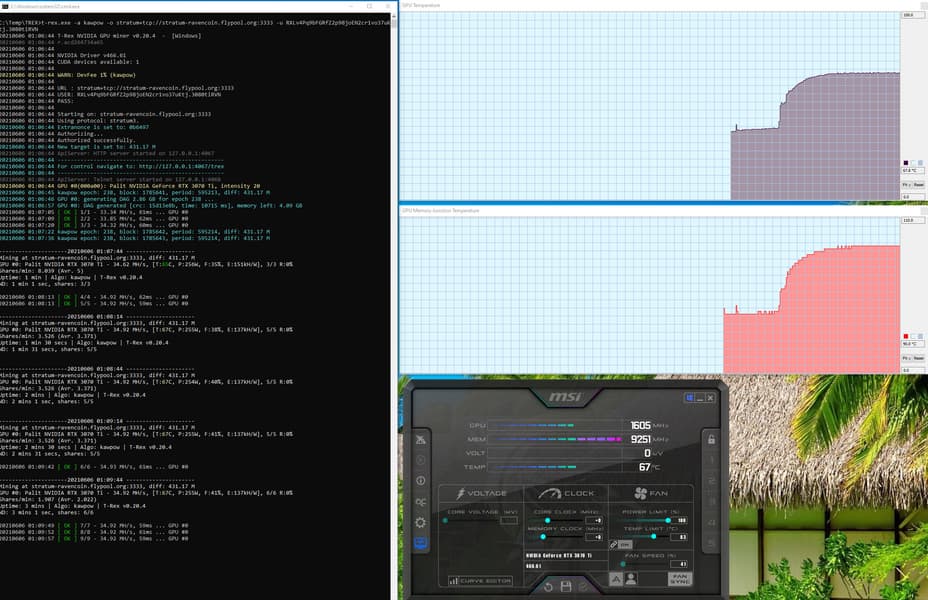The image size is (928, 600).
Task: Click the Fan Sync button
Action: point(679,579)
